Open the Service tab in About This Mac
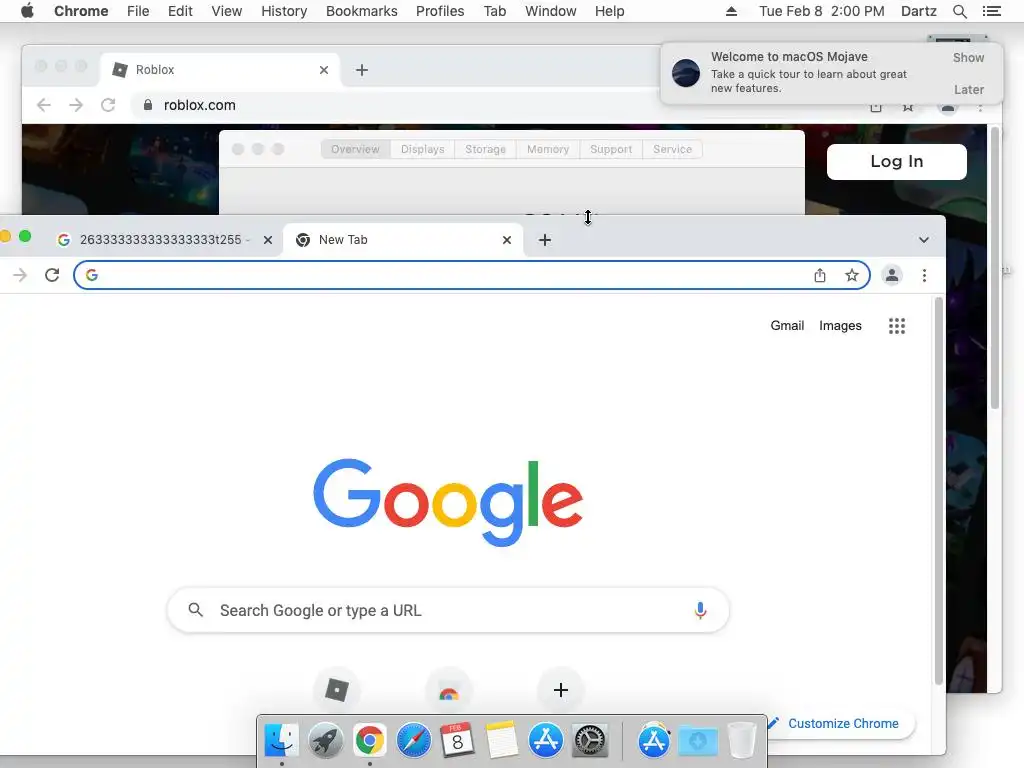 673,150
